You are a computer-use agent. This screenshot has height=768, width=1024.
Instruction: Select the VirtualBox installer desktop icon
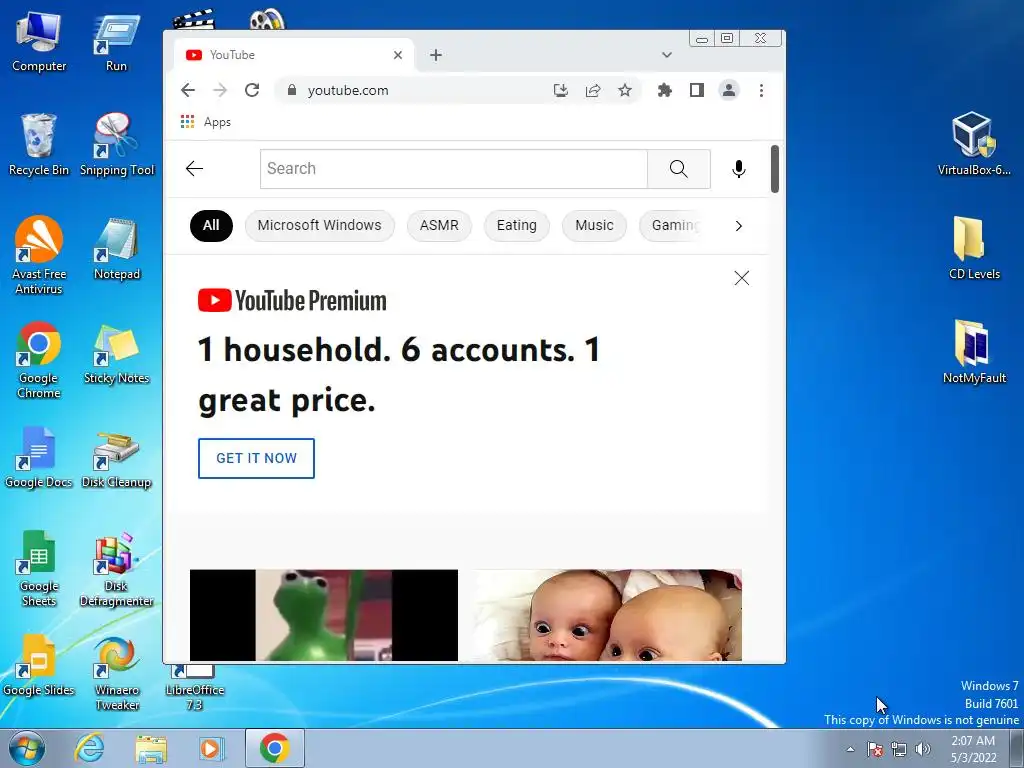tap(974, 144)
